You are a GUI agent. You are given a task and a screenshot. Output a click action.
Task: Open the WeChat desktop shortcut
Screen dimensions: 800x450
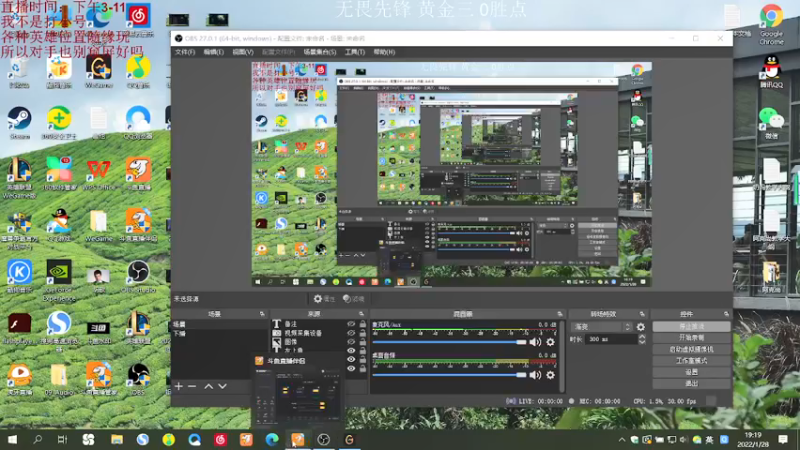771,123
